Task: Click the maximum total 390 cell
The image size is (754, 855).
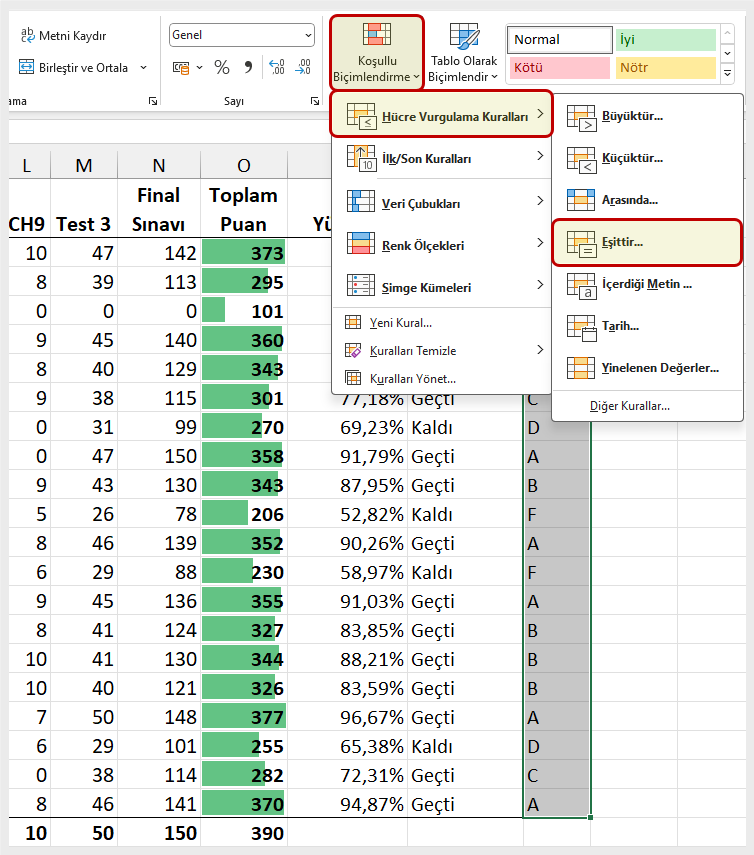Action: (x=244, y=833)
